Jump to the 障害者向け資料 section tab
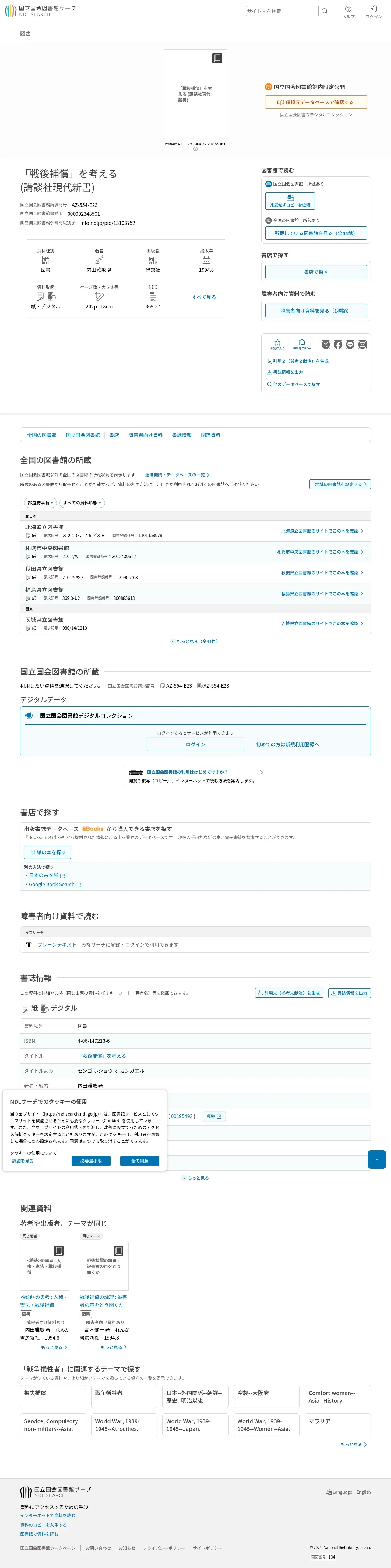 coord(145,435)
